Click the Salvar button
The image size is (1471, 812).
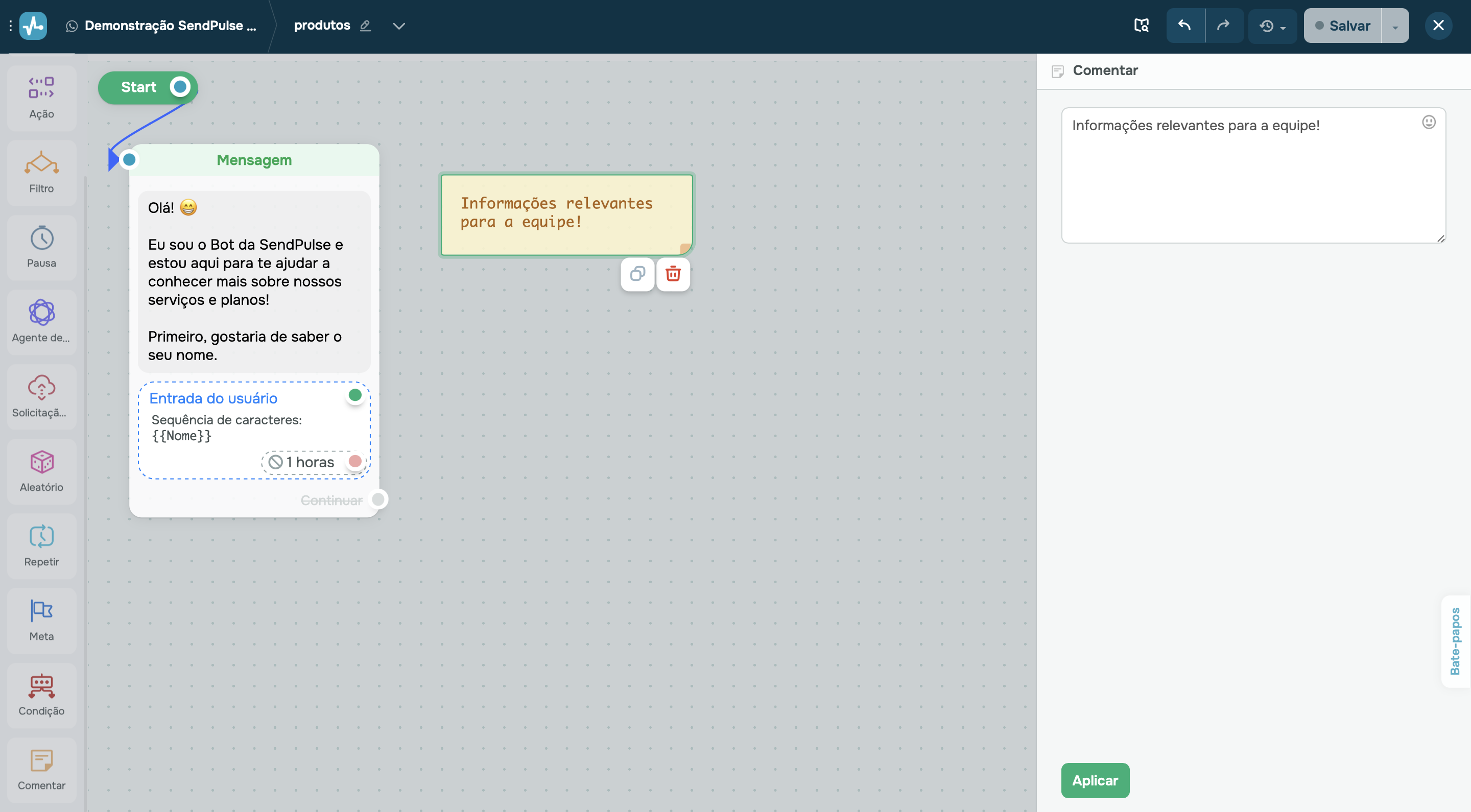coord(1342,26)
